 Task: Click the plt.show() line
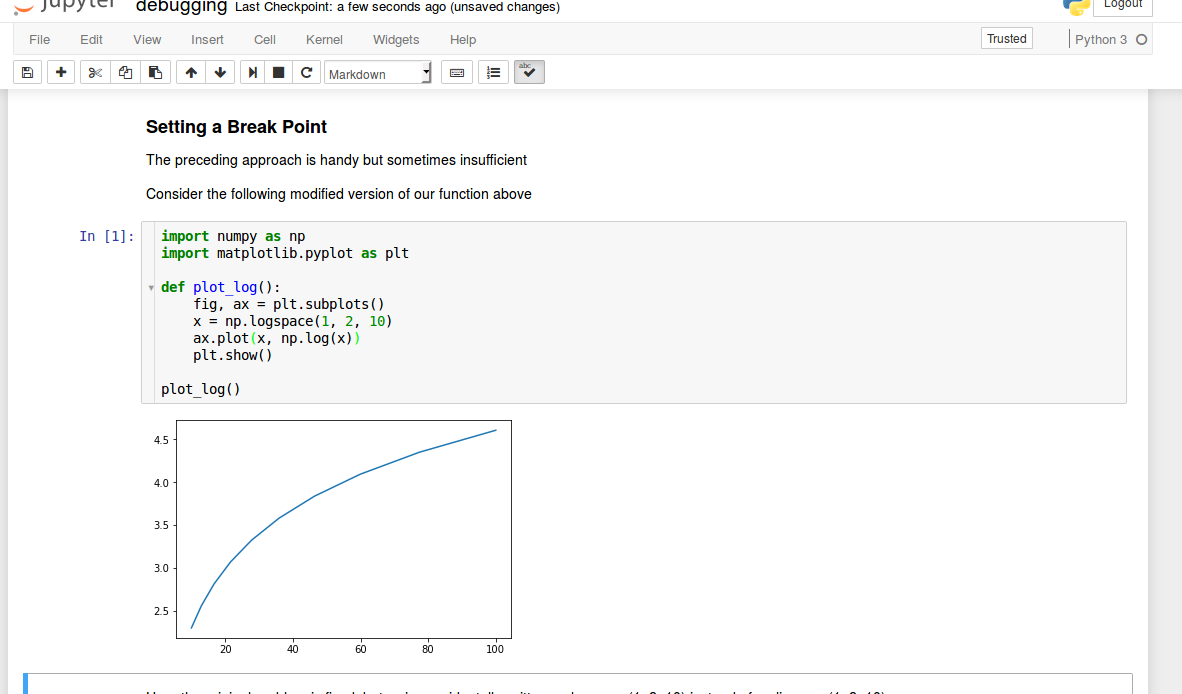pyautogui.click(x=232, y=356)
